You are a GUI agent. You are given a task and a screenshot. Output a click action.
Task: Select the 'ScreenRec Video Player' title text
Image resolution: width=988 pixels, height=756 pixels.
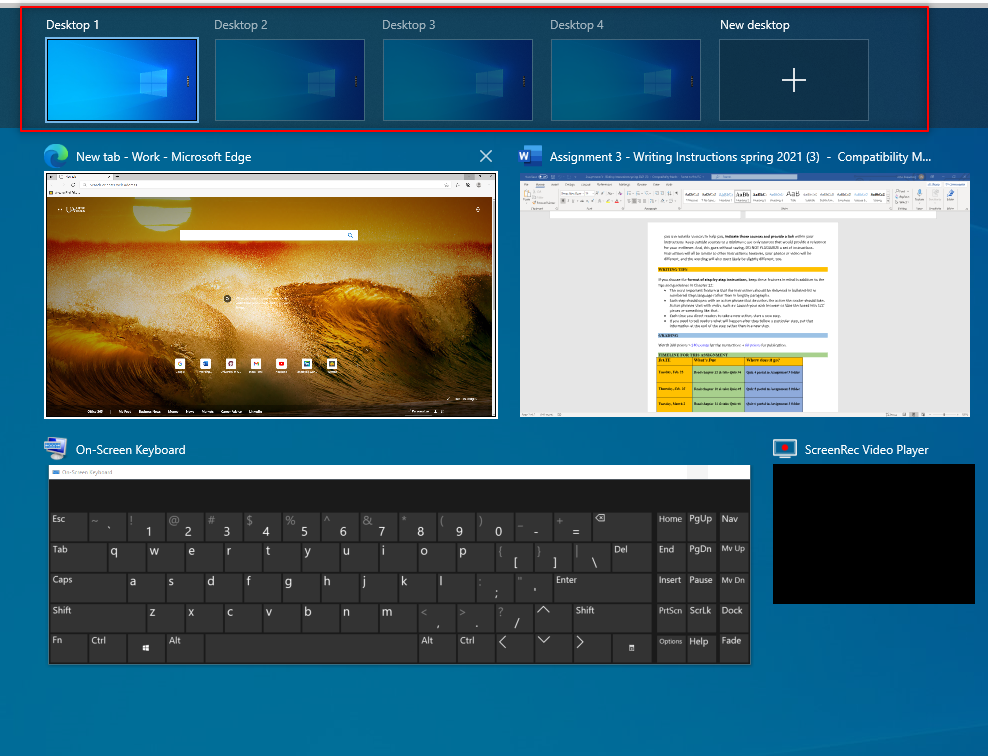click(x=866, y=450)
